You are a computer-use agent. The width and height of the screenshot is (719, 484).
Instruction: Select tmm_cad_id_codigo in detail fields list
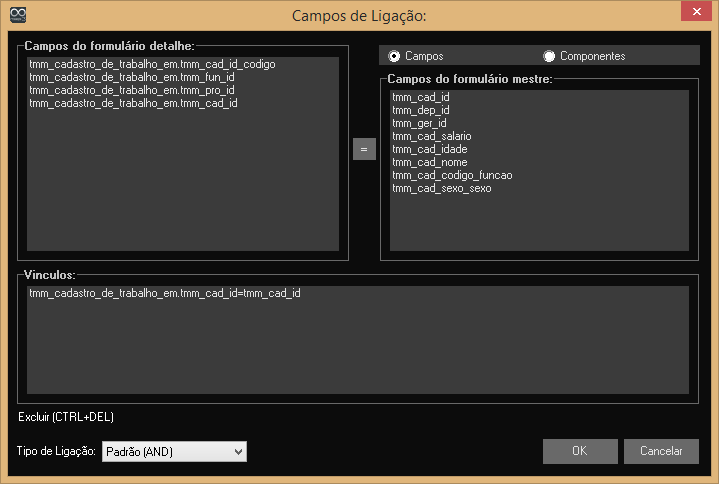152,64
